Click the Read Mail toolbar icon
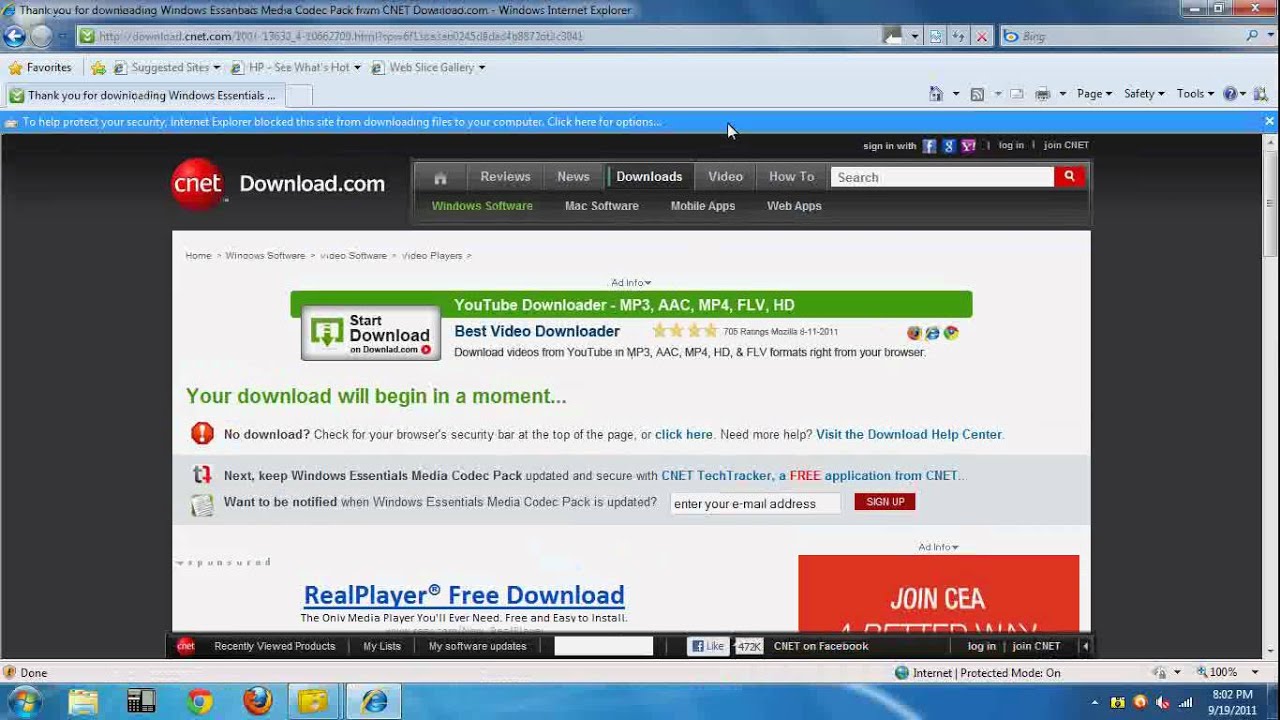The image size is (1280, 720). tap(1016, 94)
